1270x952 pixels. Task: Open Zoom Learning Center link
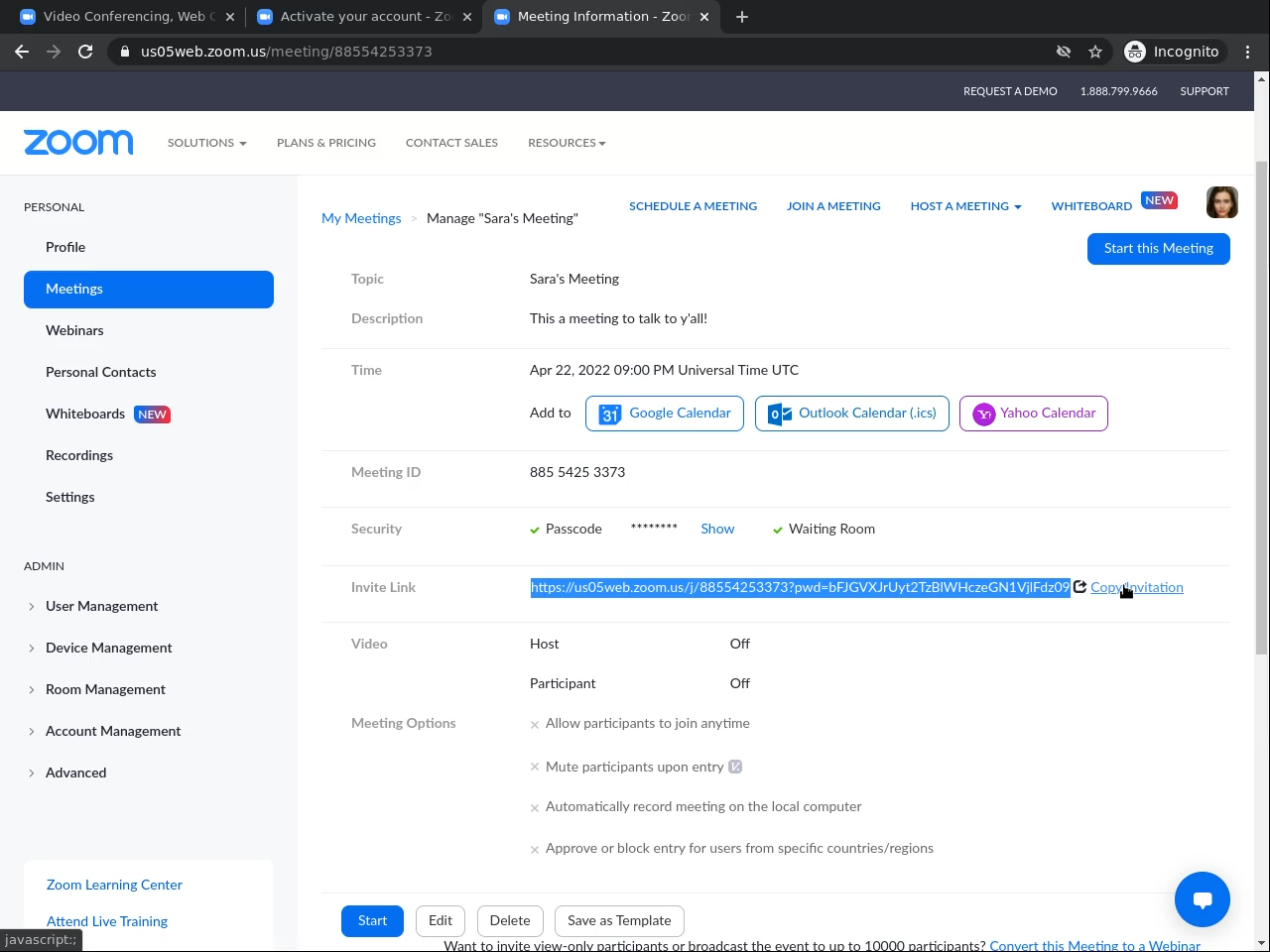(114, 885)
